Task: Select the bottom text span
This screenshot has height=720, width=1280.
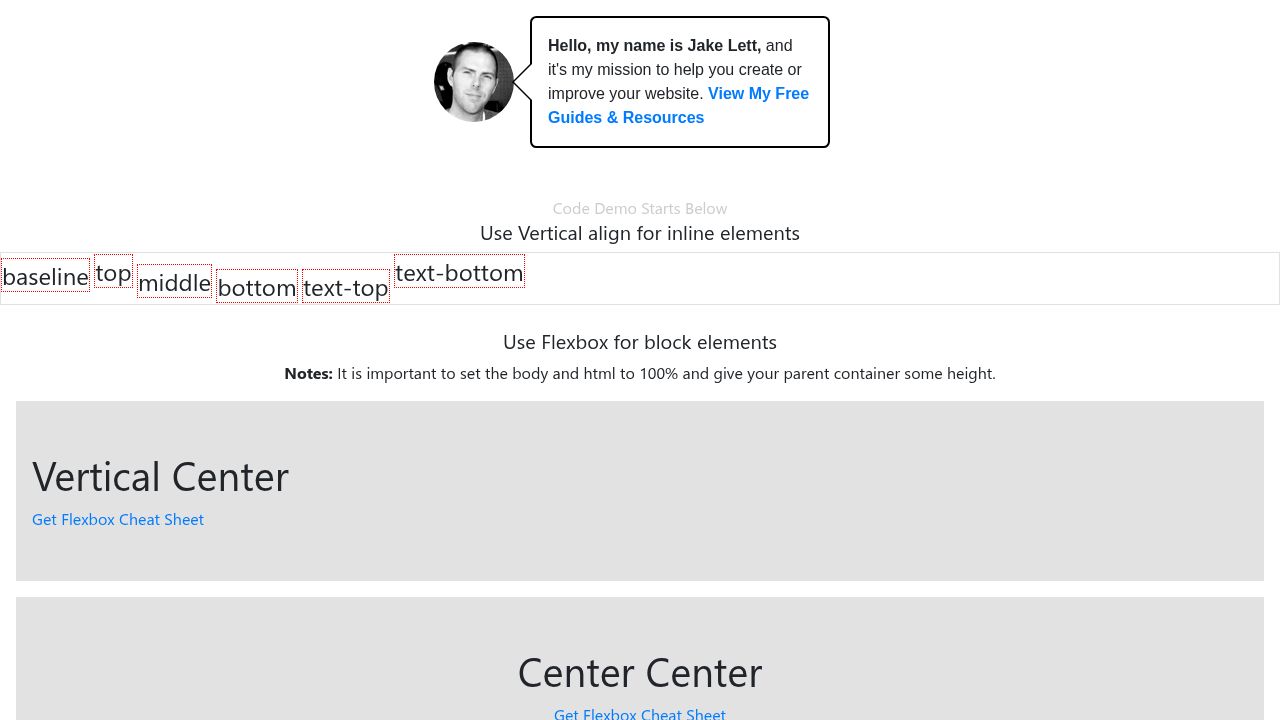Action: pyautogui.click(x=256, y=287)
